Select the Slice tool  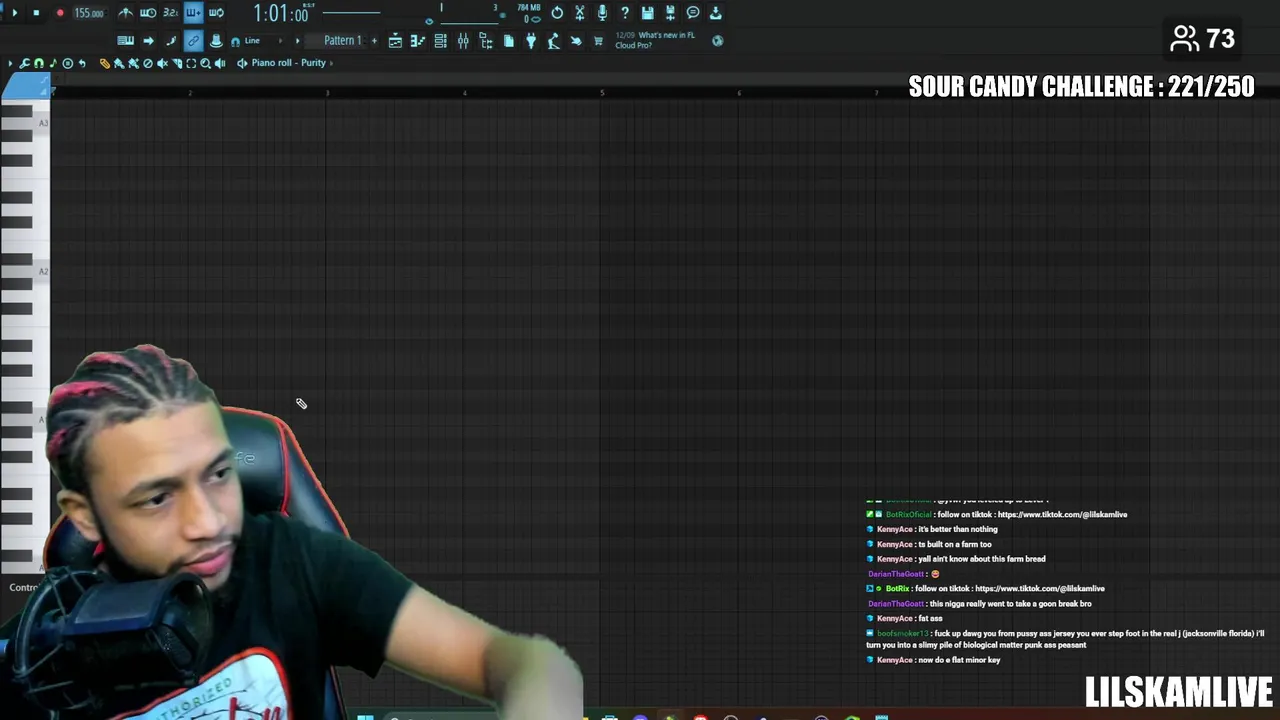click(x=177, y=63)
